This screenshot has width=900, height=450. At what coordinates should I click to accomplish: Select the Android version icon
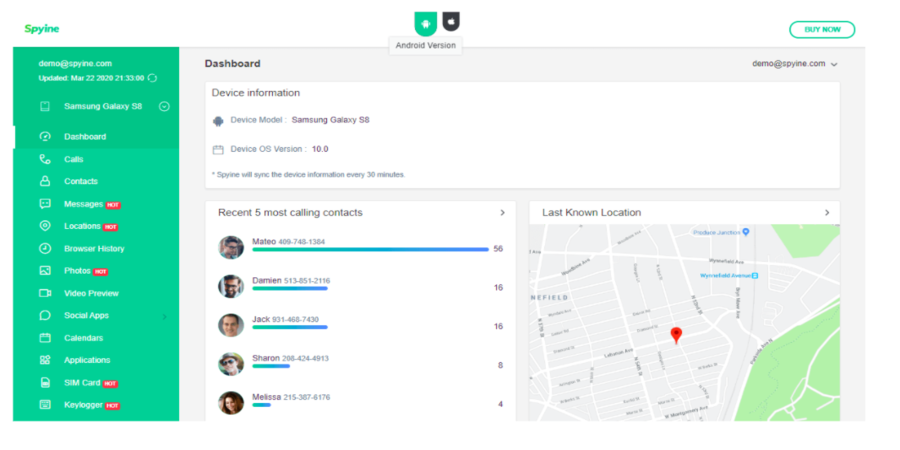coord(426,23)
